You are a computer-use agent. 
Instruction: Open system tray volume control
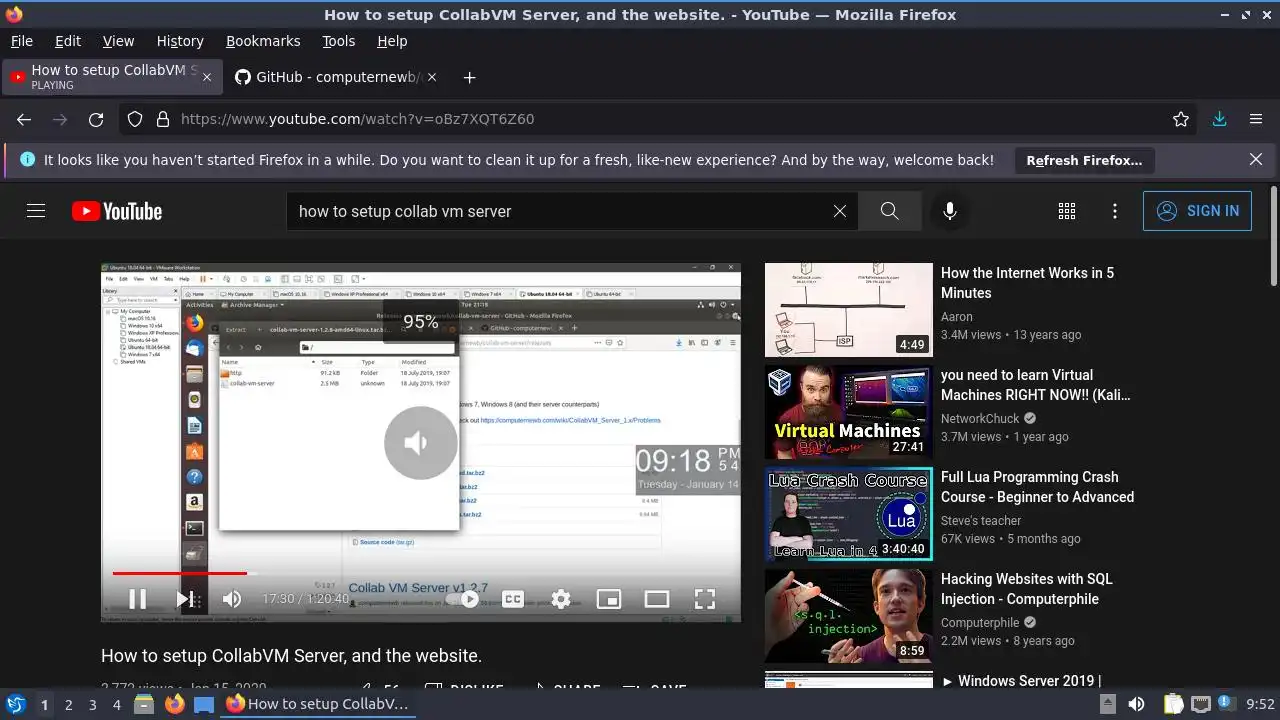1136,705
